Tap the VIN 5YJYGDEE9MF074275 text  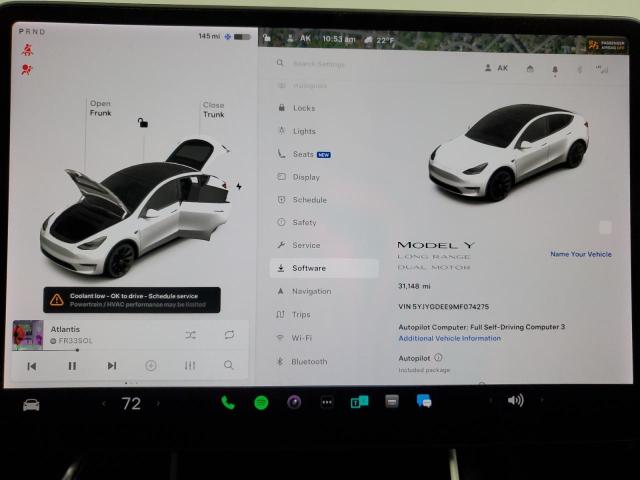(x=443, y=307)
